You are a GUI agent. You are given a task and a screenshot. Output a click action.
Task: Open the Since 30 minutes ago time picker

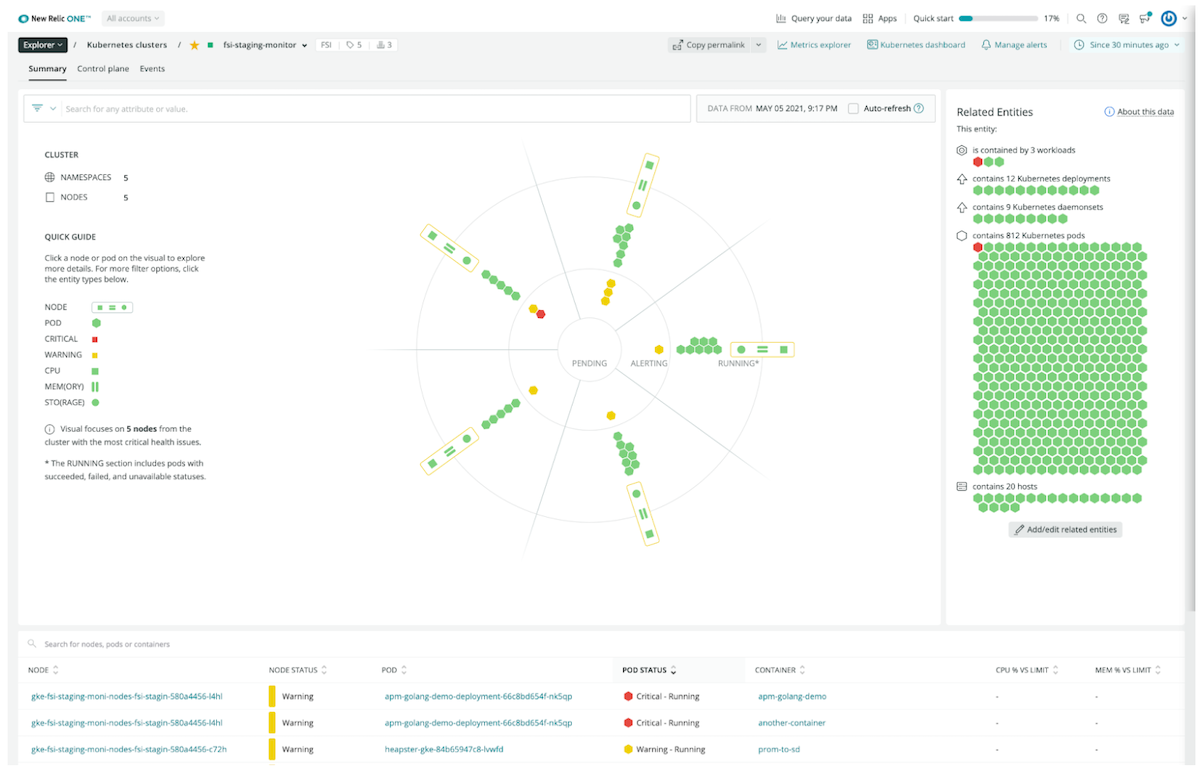pos(1127,45)
